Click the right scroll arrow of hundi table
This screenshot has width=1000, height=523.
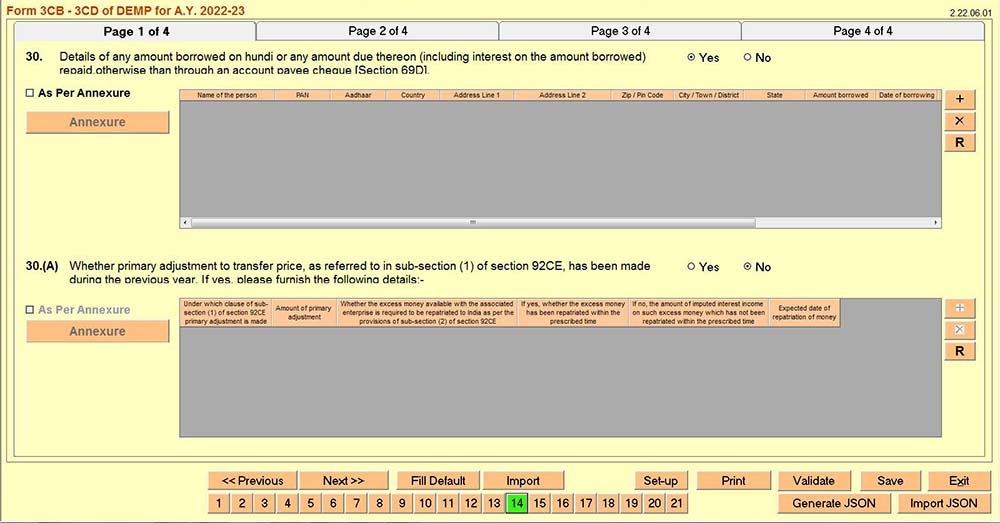(935, 222)
